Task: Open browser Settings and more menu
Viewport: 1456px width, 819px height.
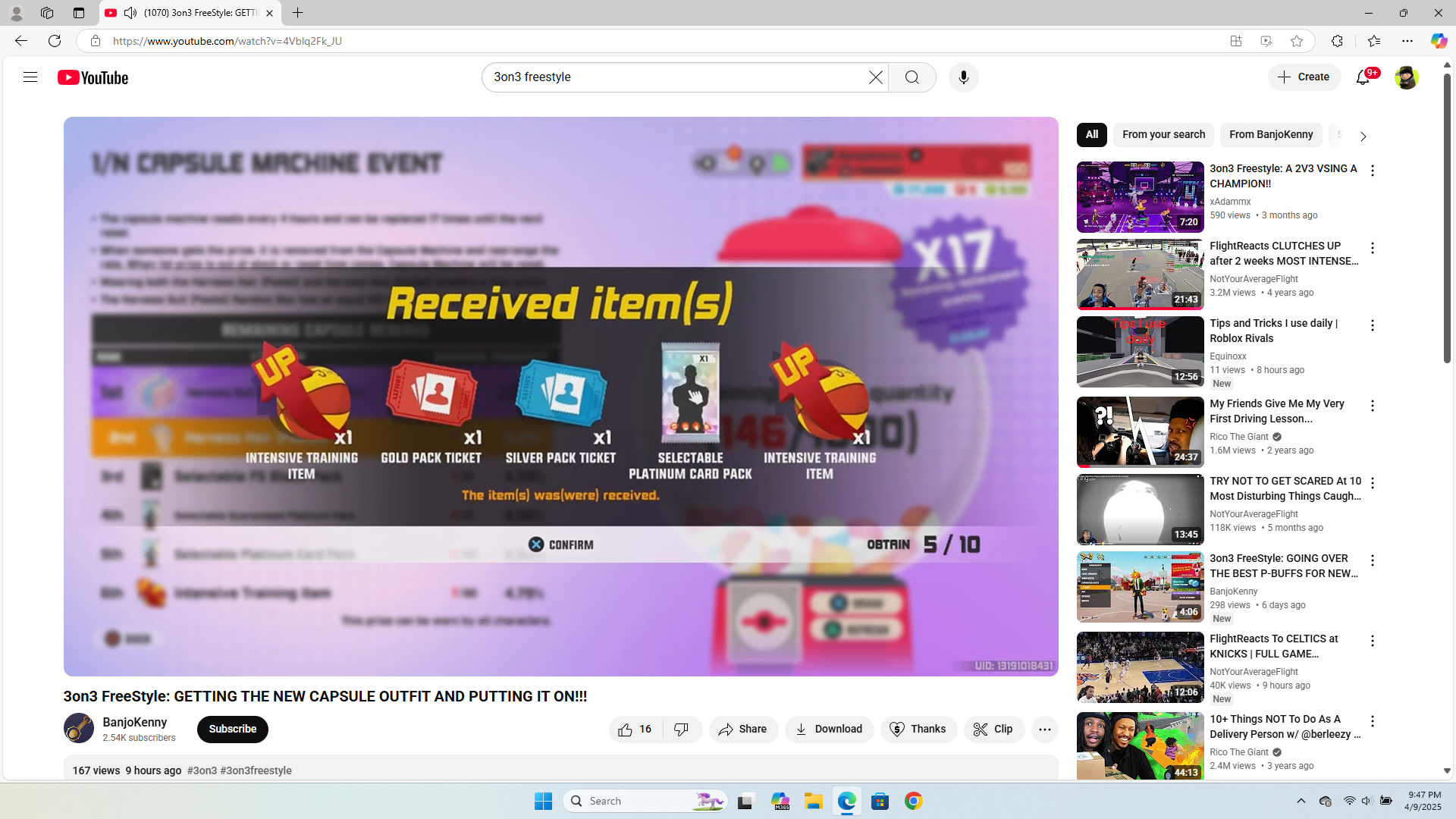Action: click(x=1407, y=41)
